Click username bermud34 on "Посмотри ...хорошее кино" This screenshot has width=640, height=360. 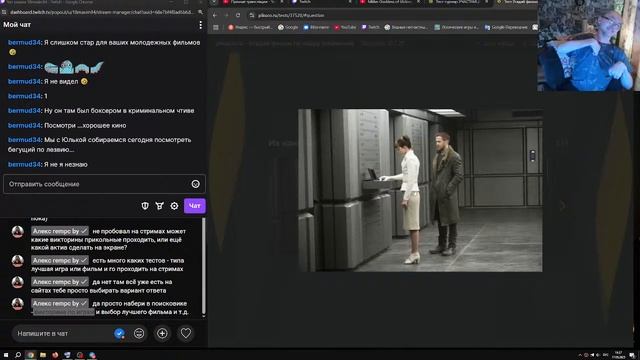tap(24, 125)
